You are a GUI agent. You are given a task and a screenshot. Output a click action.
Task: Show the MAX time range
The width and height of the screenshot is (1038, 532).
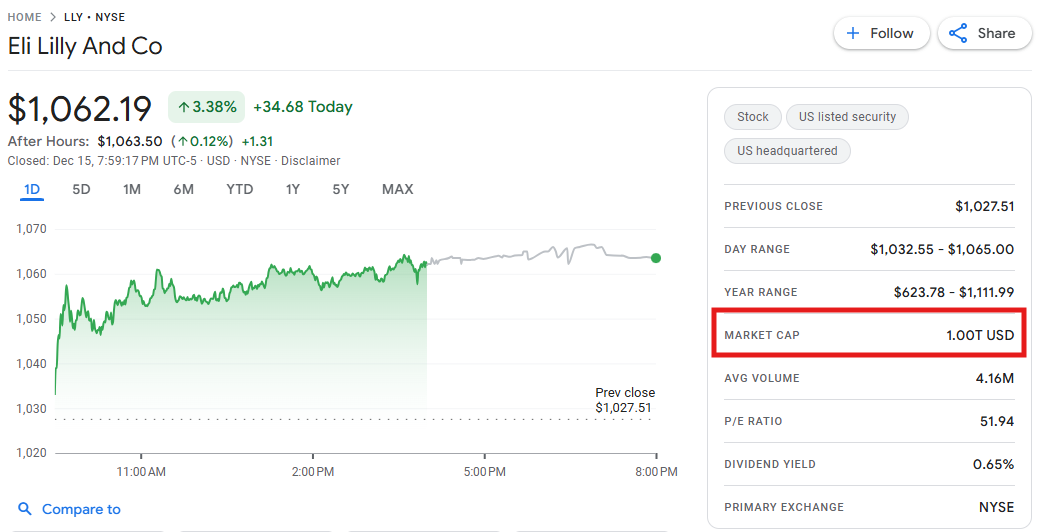click(x=397, y=189)
